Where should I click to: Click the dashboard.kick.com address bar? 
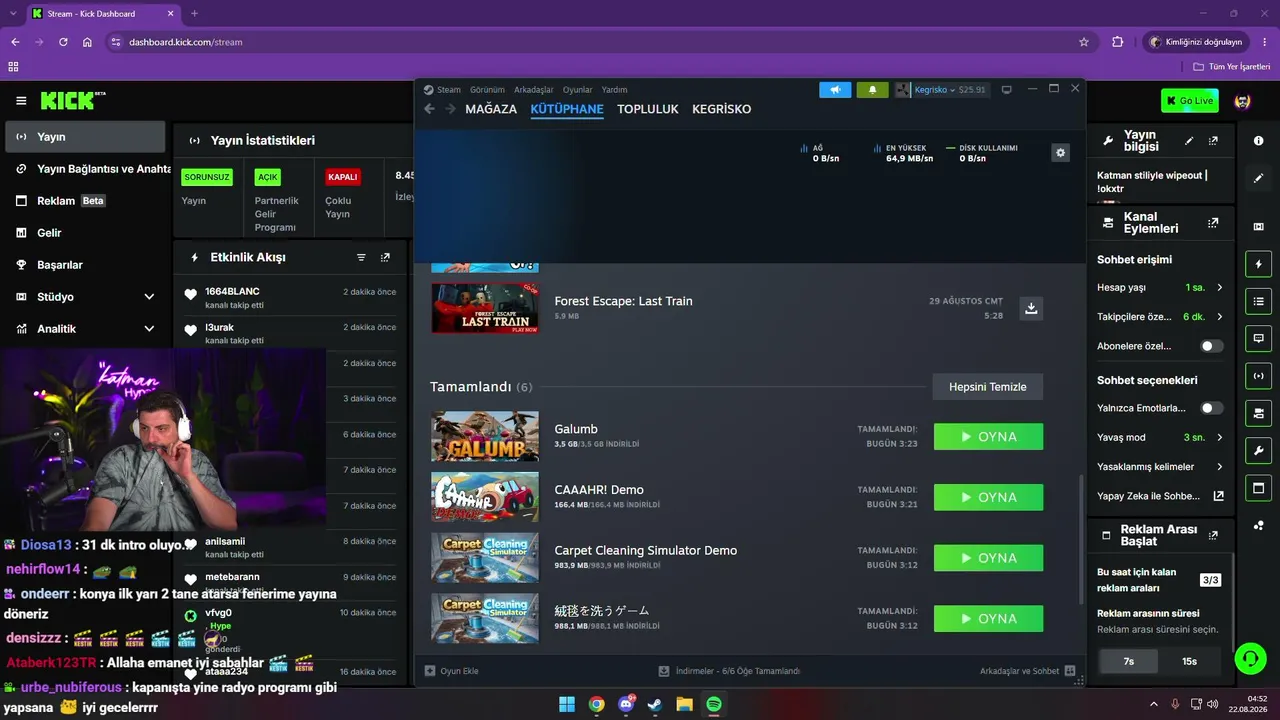coord(590,42)
